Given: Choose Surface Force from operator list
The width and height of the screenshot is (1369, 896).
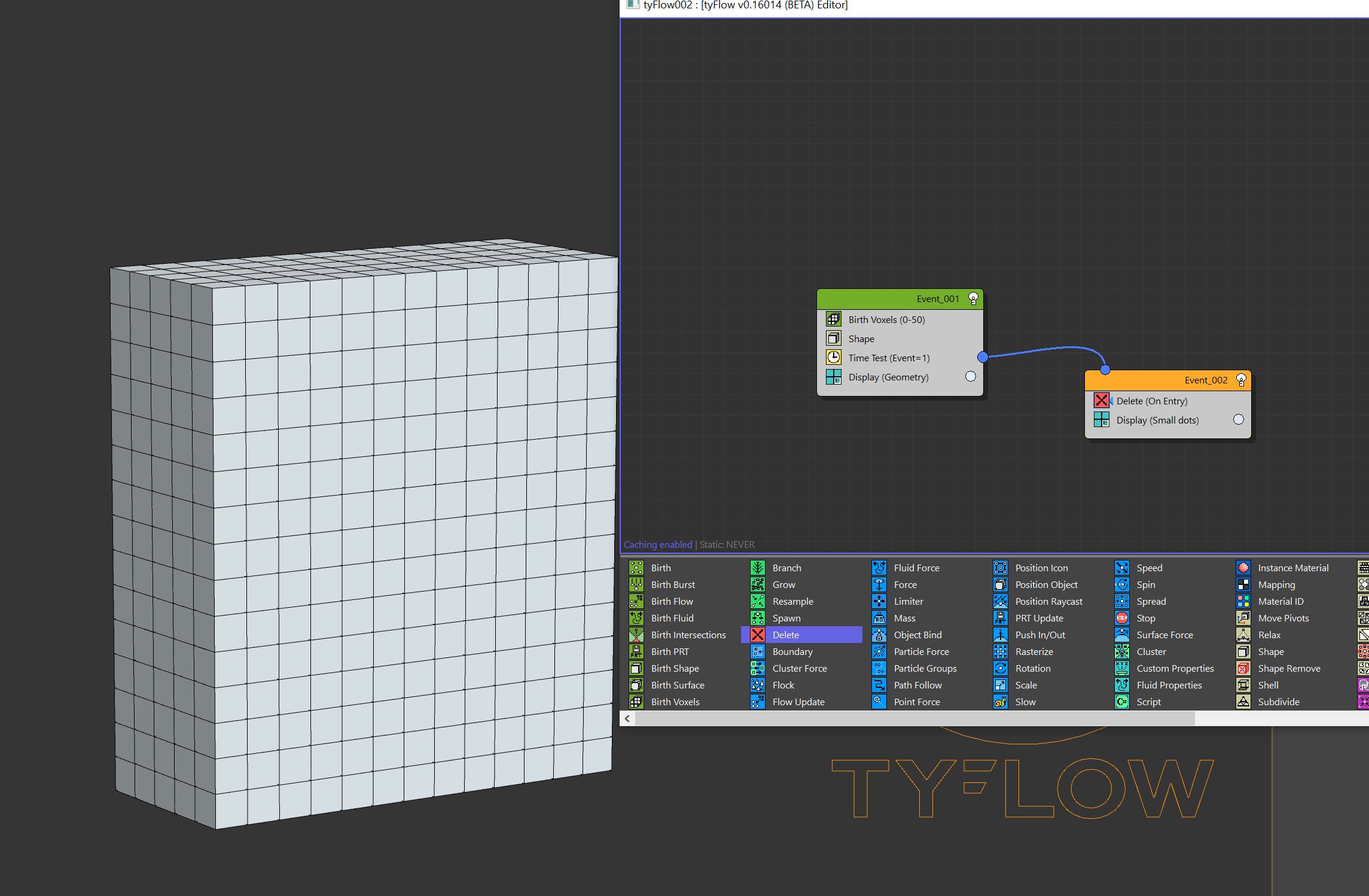Looking at the screenshot, I should pos(1164,635).
